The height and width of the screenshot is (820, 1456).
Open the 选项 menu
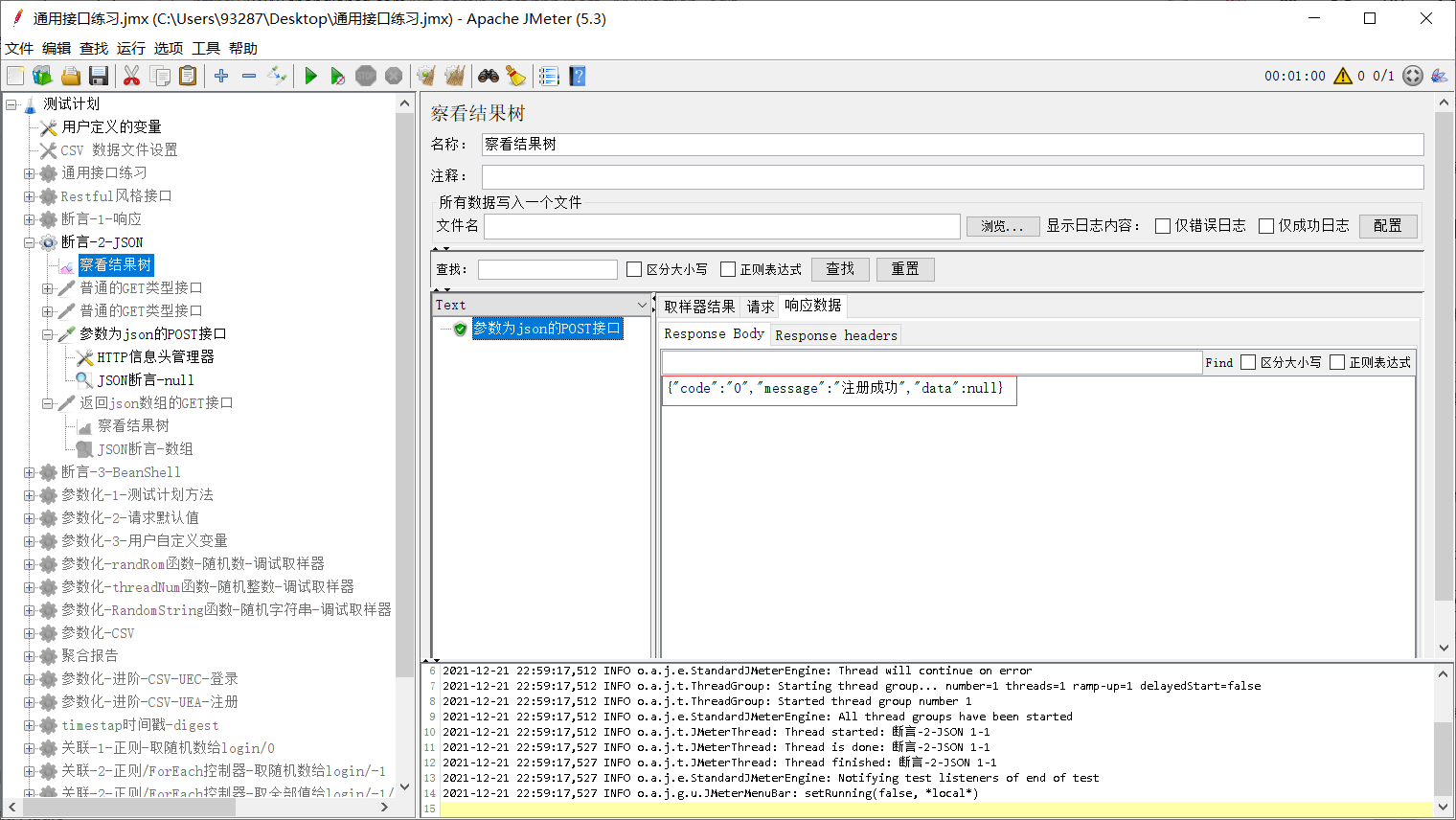(x=169, y=48)
